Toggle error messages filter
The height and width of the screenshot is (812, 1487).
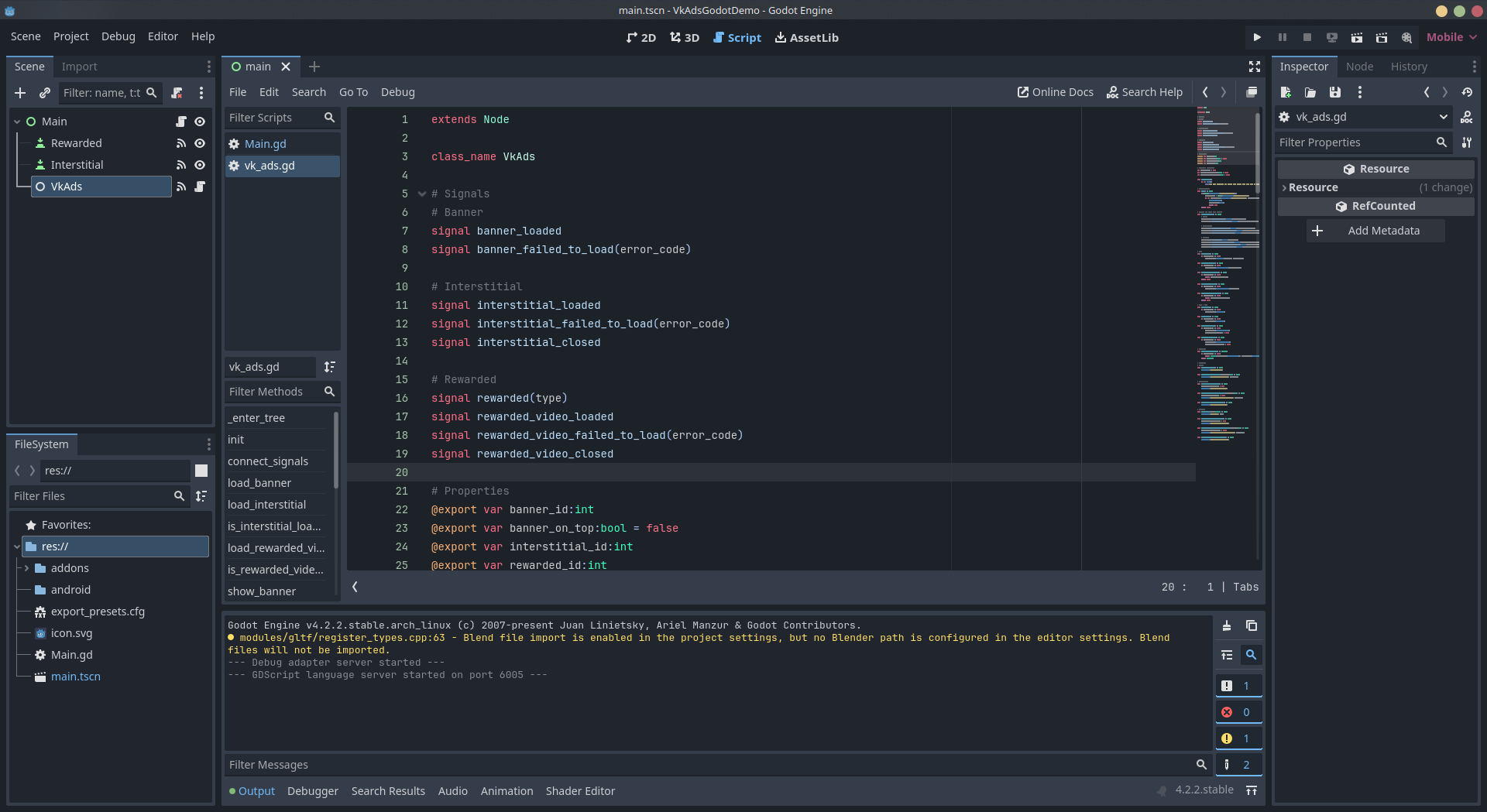click(1239, 712)
